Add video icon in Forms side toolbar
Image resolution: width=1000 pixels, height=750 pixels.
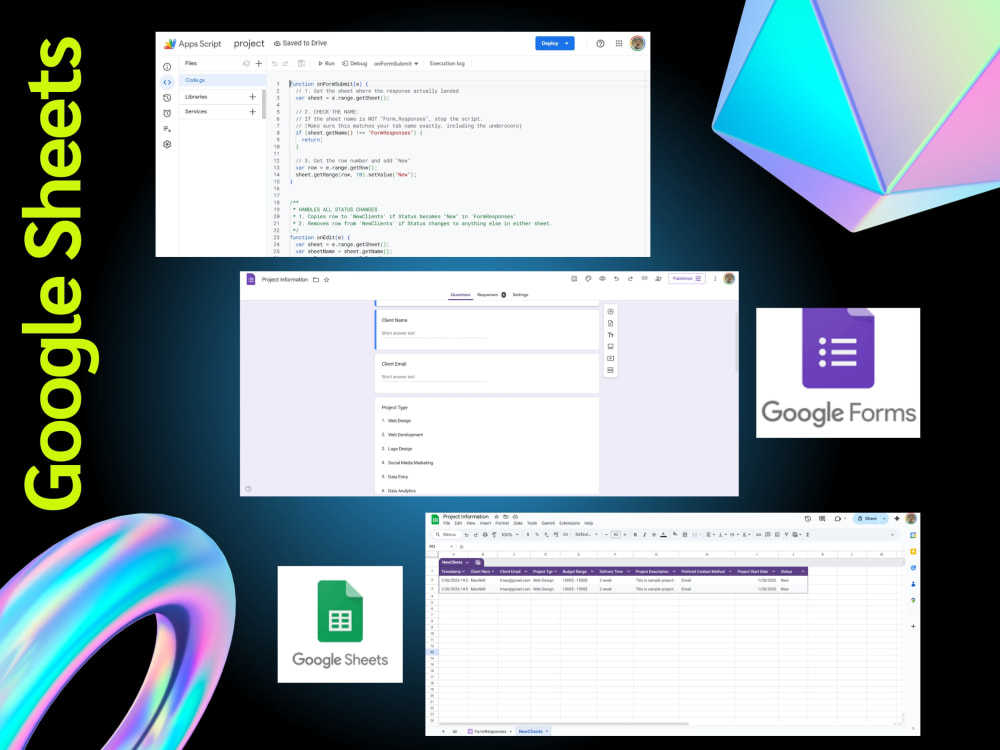(x=610, y=358)
